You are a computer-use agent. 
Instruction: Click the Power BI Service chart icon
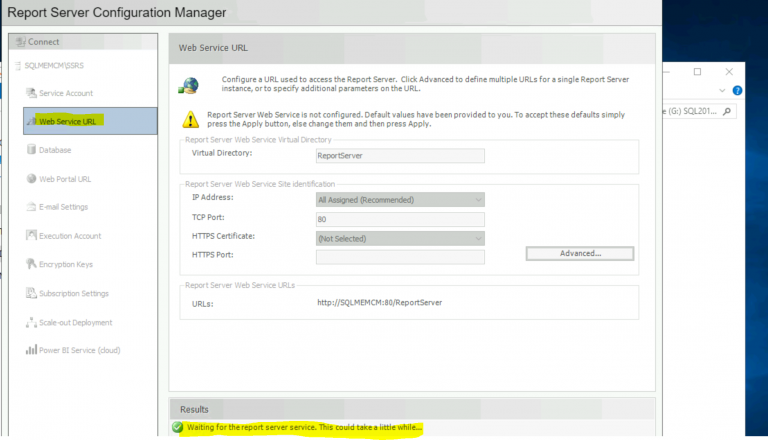(x=32, y=351)
